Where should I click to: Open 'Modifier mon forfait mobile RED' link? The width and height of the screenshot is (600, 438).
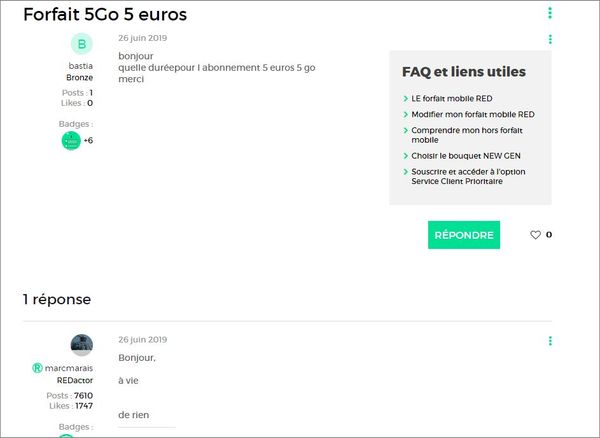point(473,114)
